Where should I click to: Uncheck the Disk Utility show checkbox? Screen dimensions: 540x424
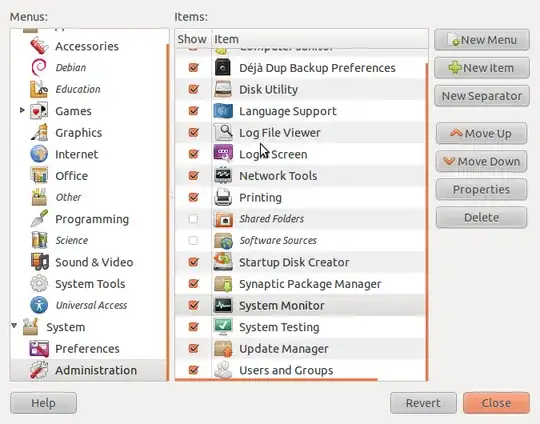(x=194, y=89)
